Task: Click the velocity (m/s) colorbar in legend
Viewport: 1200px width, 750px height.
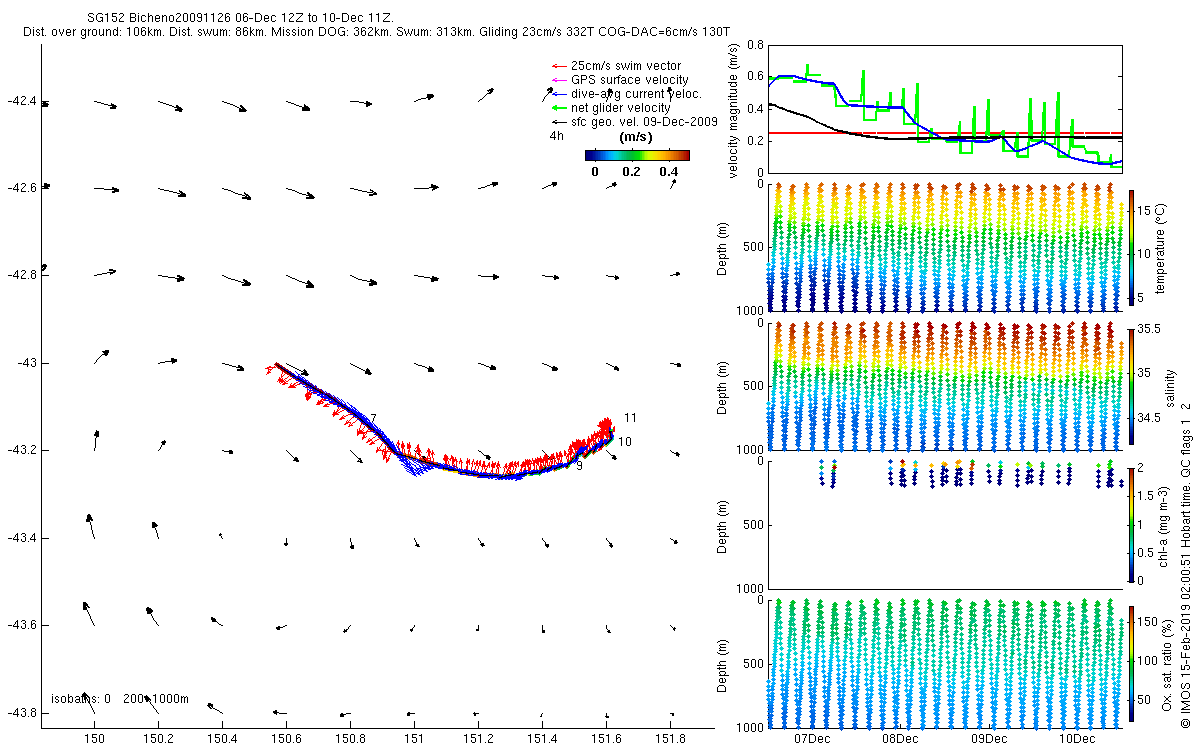Action: (637, 155)
